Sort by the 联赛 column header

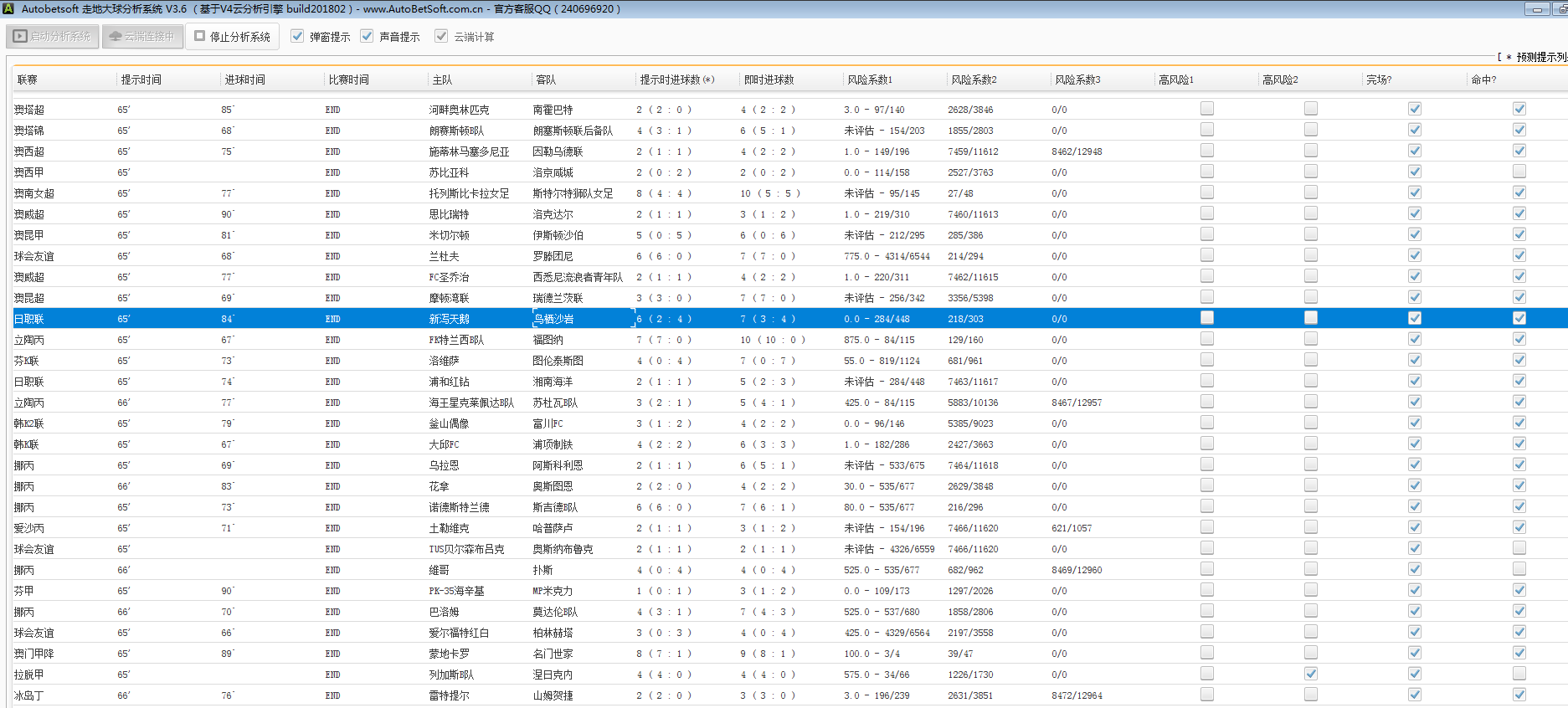tap(28, 80)
